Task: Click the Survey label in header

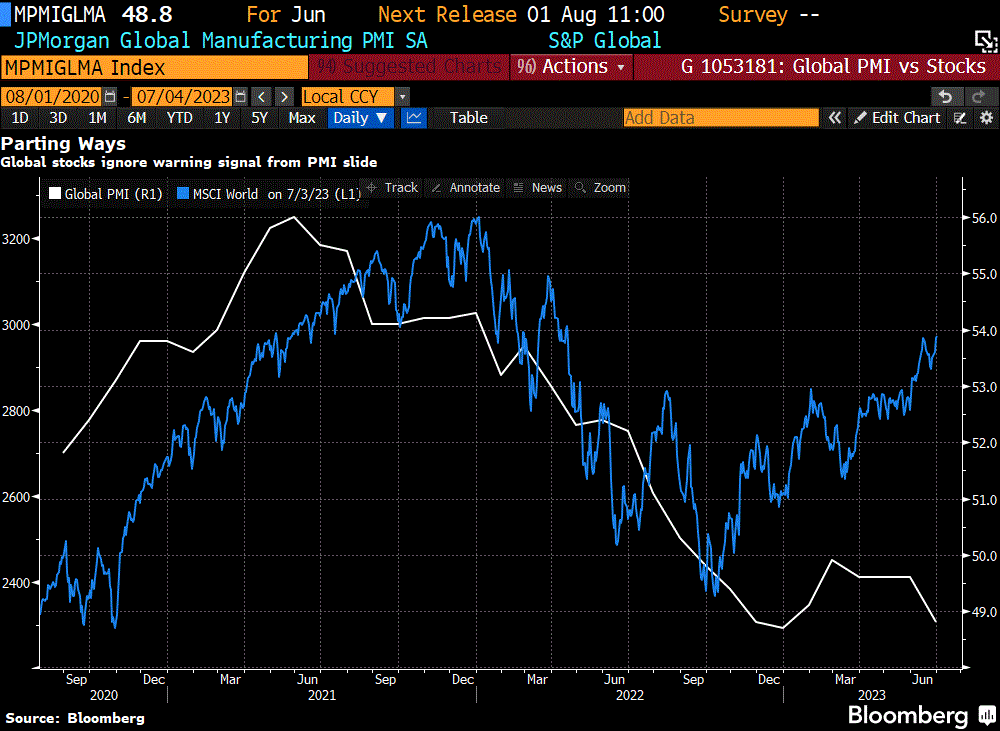Action: click(753, 15)
